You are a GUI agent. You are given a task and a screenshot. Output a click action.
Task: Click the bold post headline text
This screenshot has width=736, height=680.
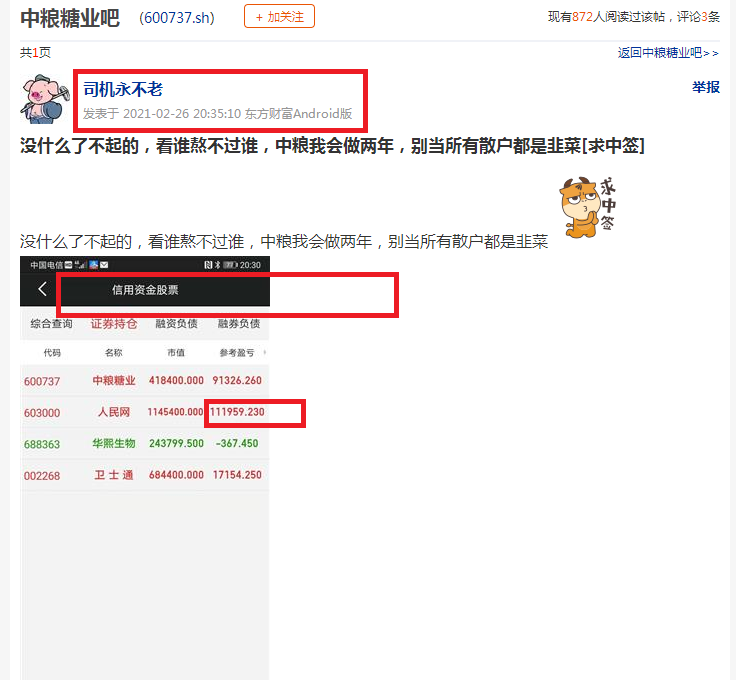click(x=332, y=145)
